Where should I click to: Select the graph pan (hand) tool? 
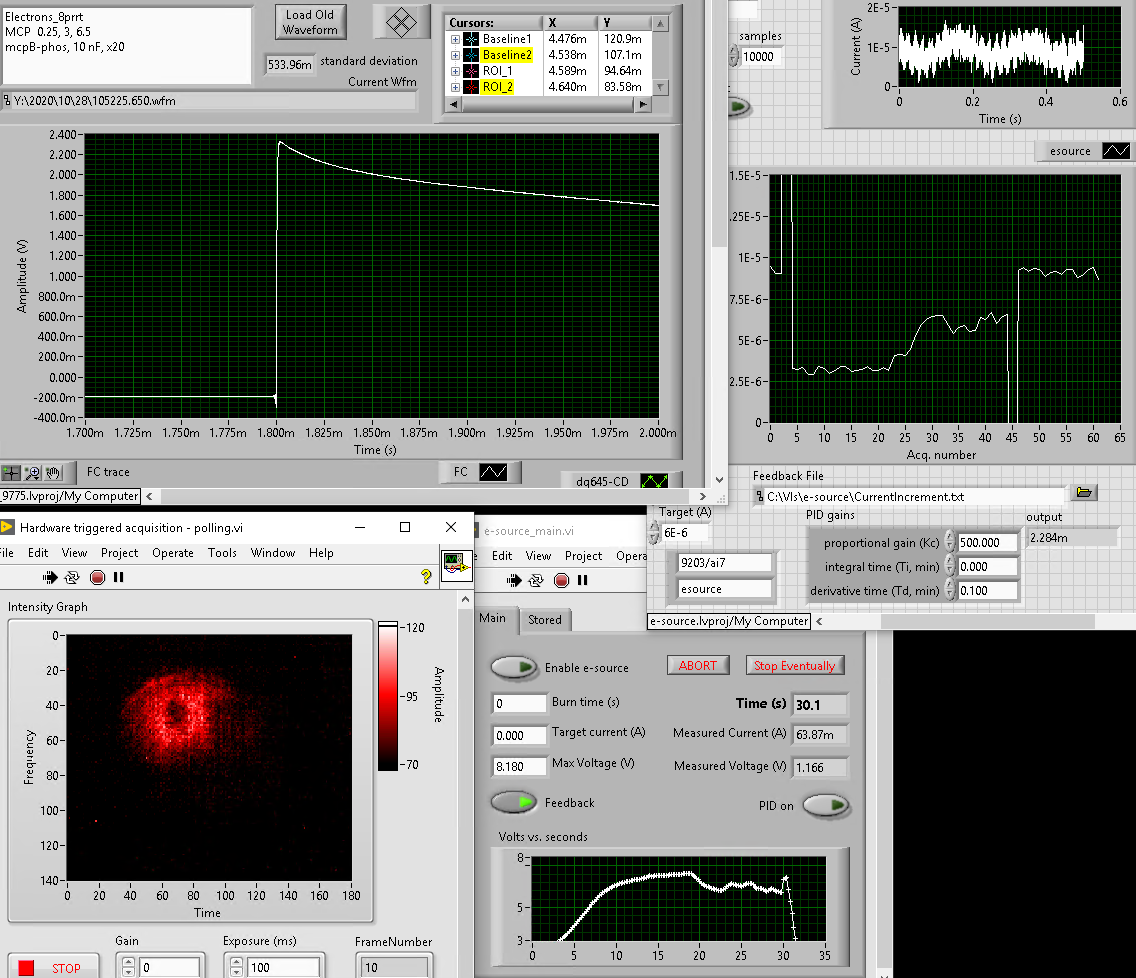click(53, 473)
